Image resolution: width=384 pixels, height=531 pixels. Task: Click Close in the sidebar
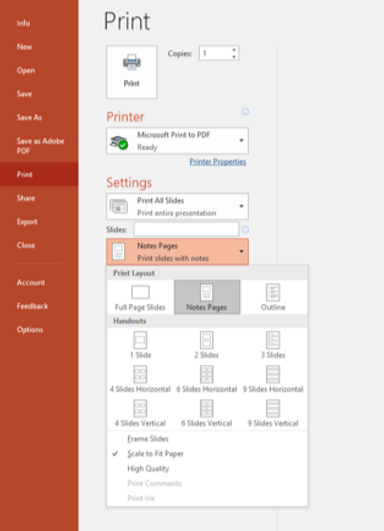[x=39, y=245]
